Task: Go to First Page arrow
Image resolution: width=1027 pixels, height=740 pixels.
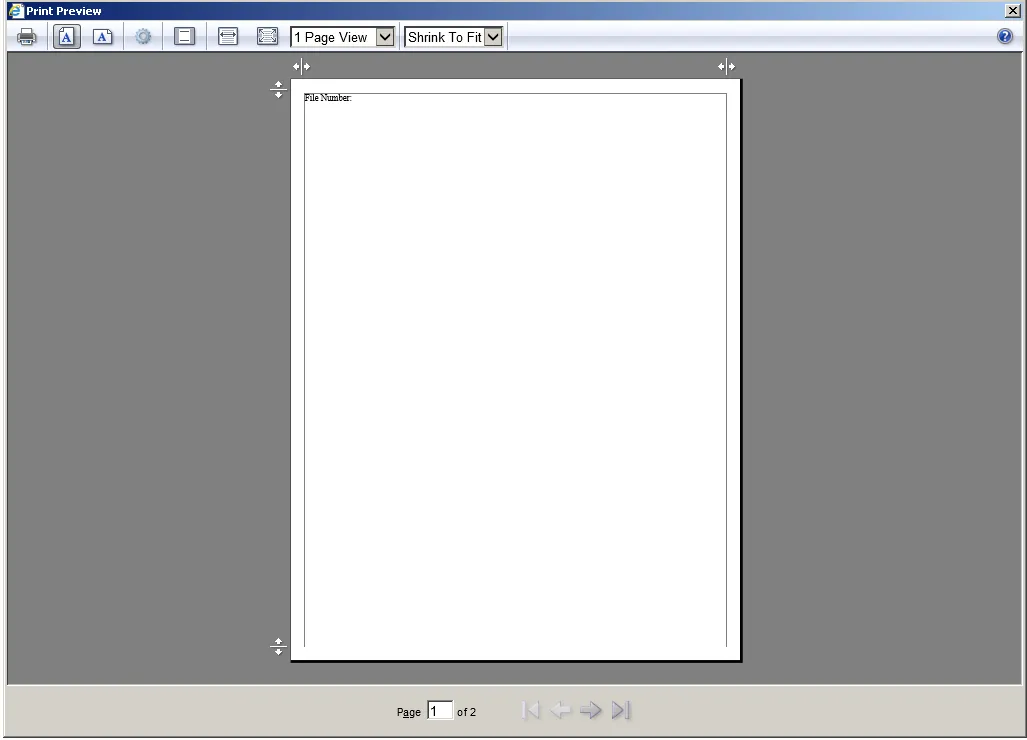Action: tap(531, 710)
